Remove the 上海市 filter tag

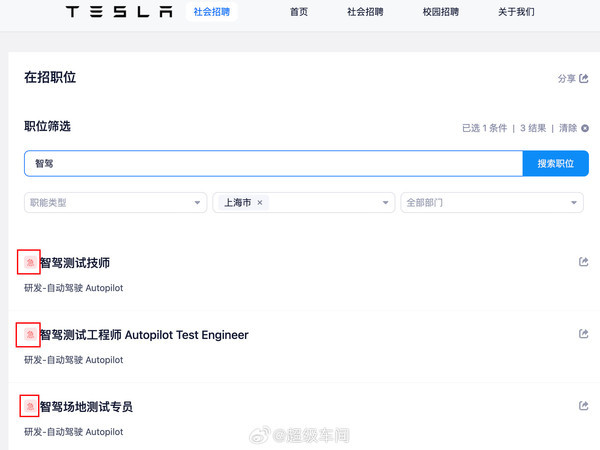point(260,202)
